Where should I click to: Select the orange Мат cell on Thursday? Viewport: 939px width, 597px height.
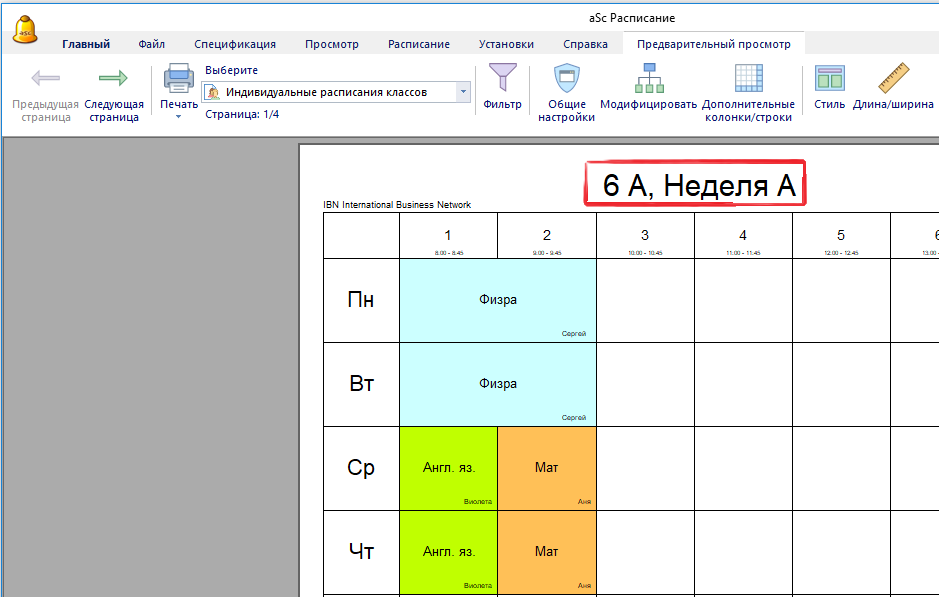(x=546, y=552)
